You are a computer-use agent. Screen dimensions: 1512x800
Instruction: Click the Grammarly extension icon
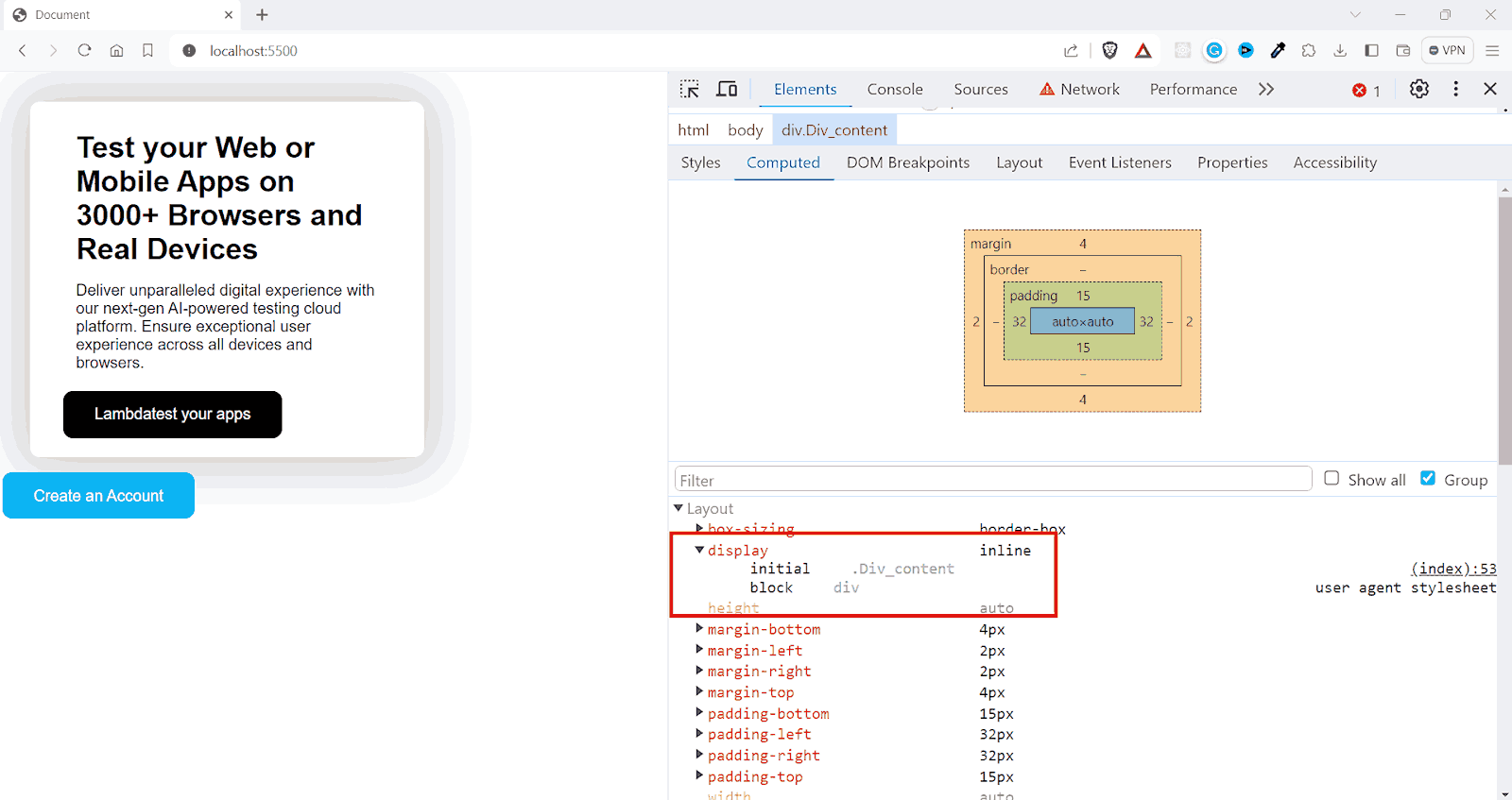tap(1214, 51)
